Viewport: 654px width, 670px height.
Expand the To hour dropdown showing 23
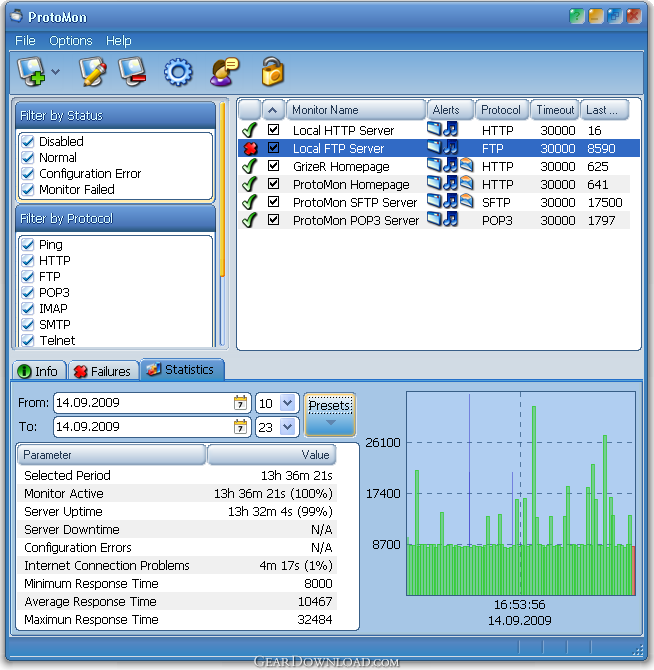(288, 427)
